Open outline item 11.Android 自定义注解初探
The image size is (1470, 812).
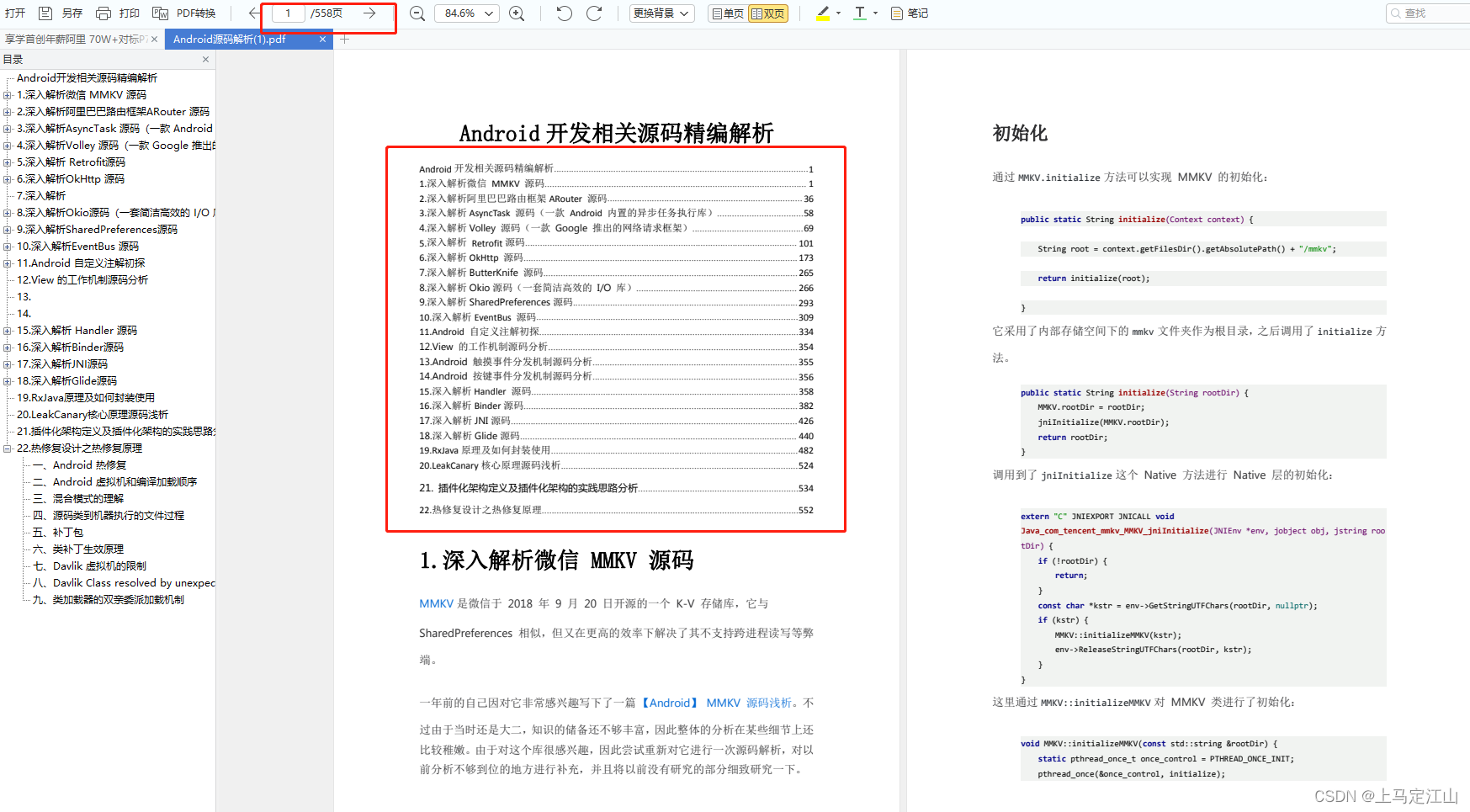tap(81, 263)
